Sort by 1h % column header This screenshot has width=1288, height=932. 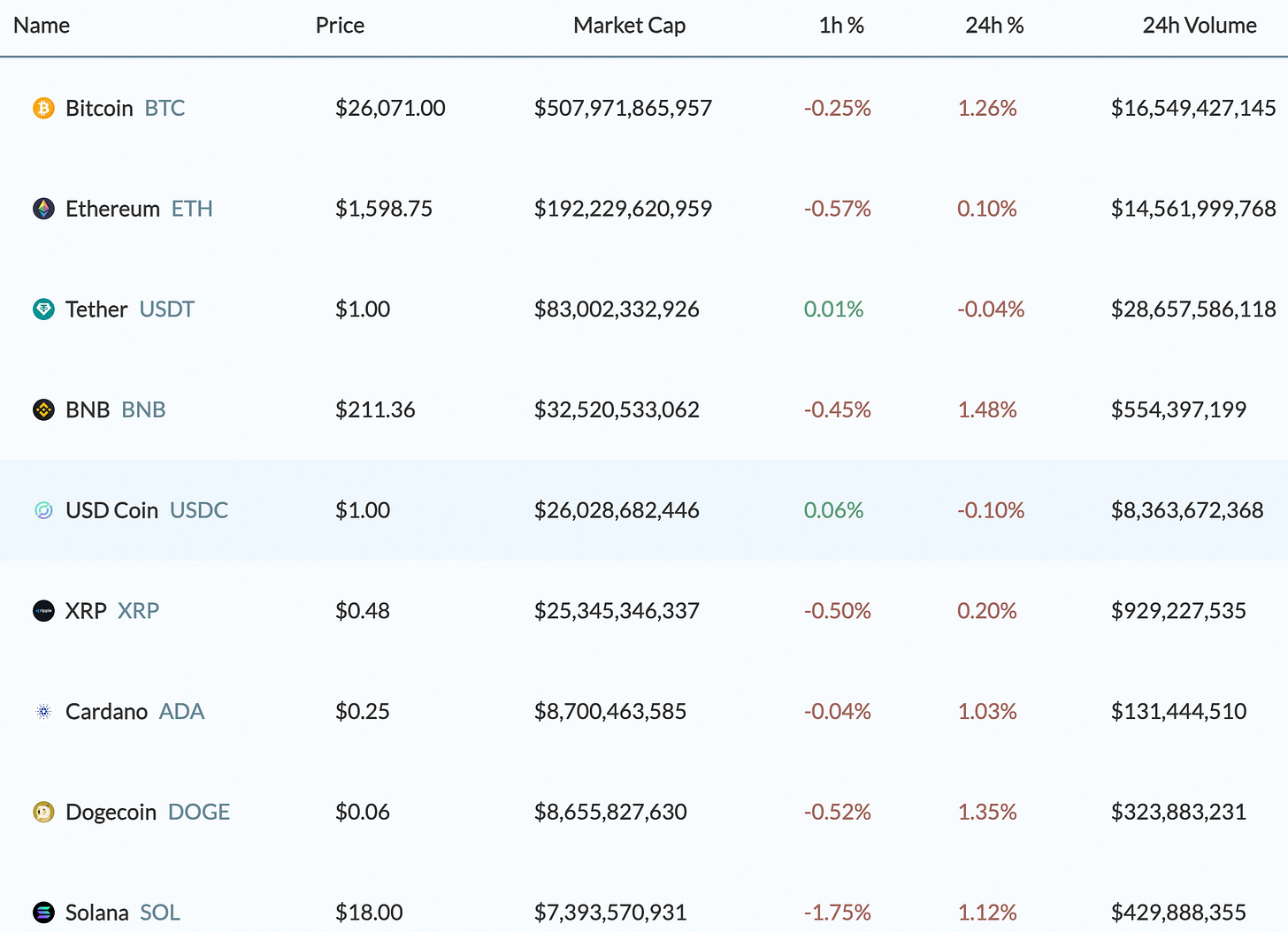(841, 26)
